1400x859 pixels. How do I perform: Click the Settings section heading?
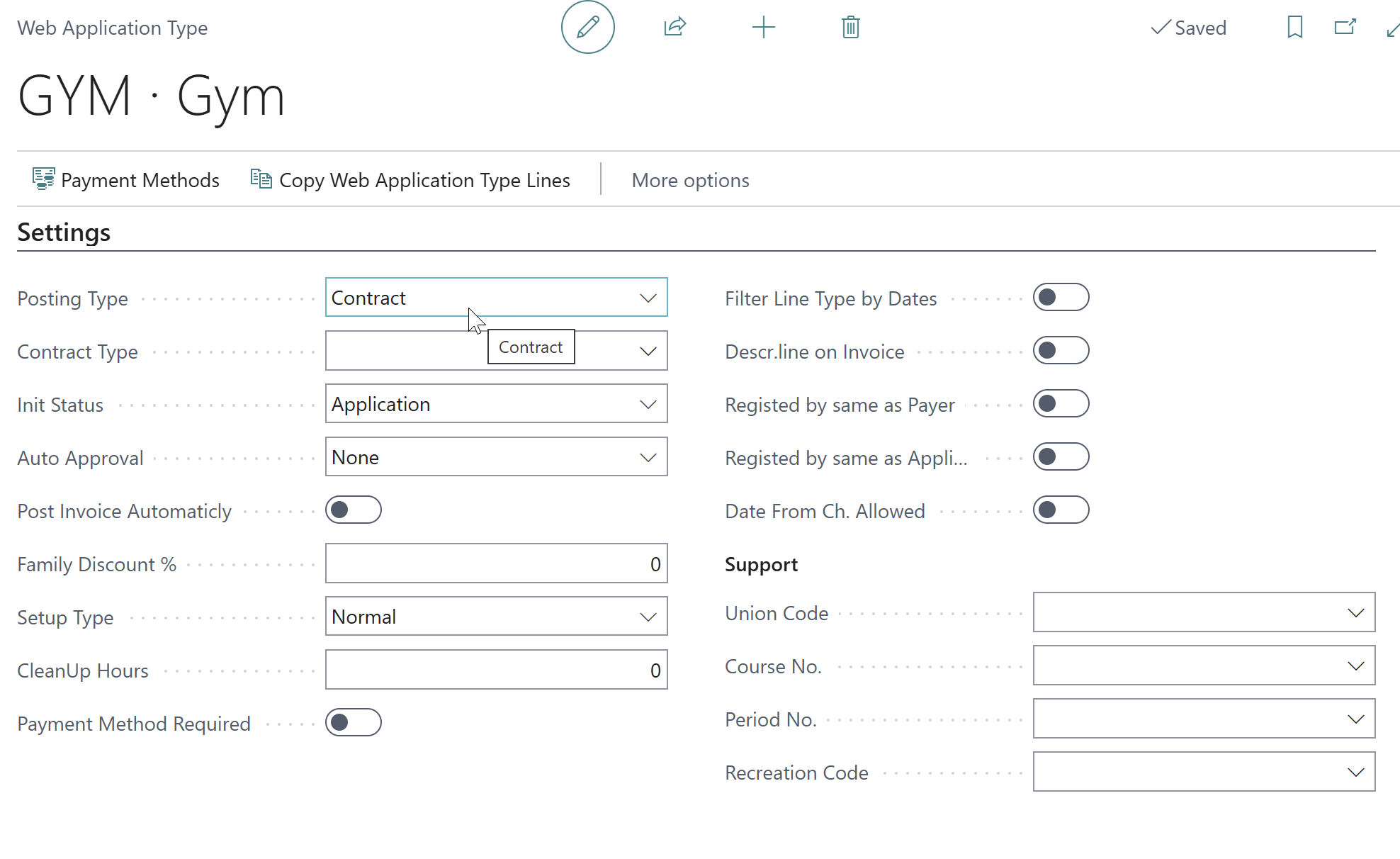coord(64,232)
